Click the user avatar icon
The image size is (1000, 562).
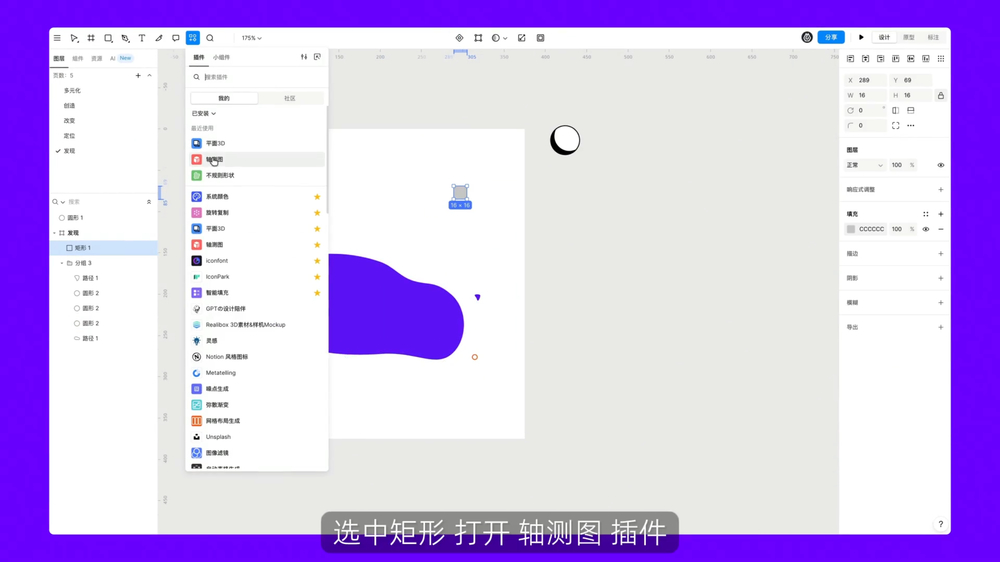[807, 38]
